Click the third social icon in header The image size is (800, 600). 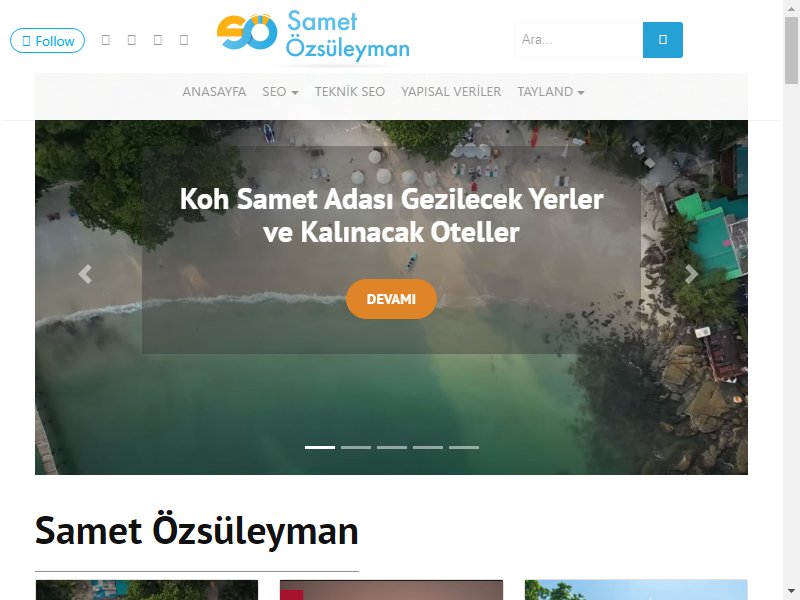pos(158,40)
